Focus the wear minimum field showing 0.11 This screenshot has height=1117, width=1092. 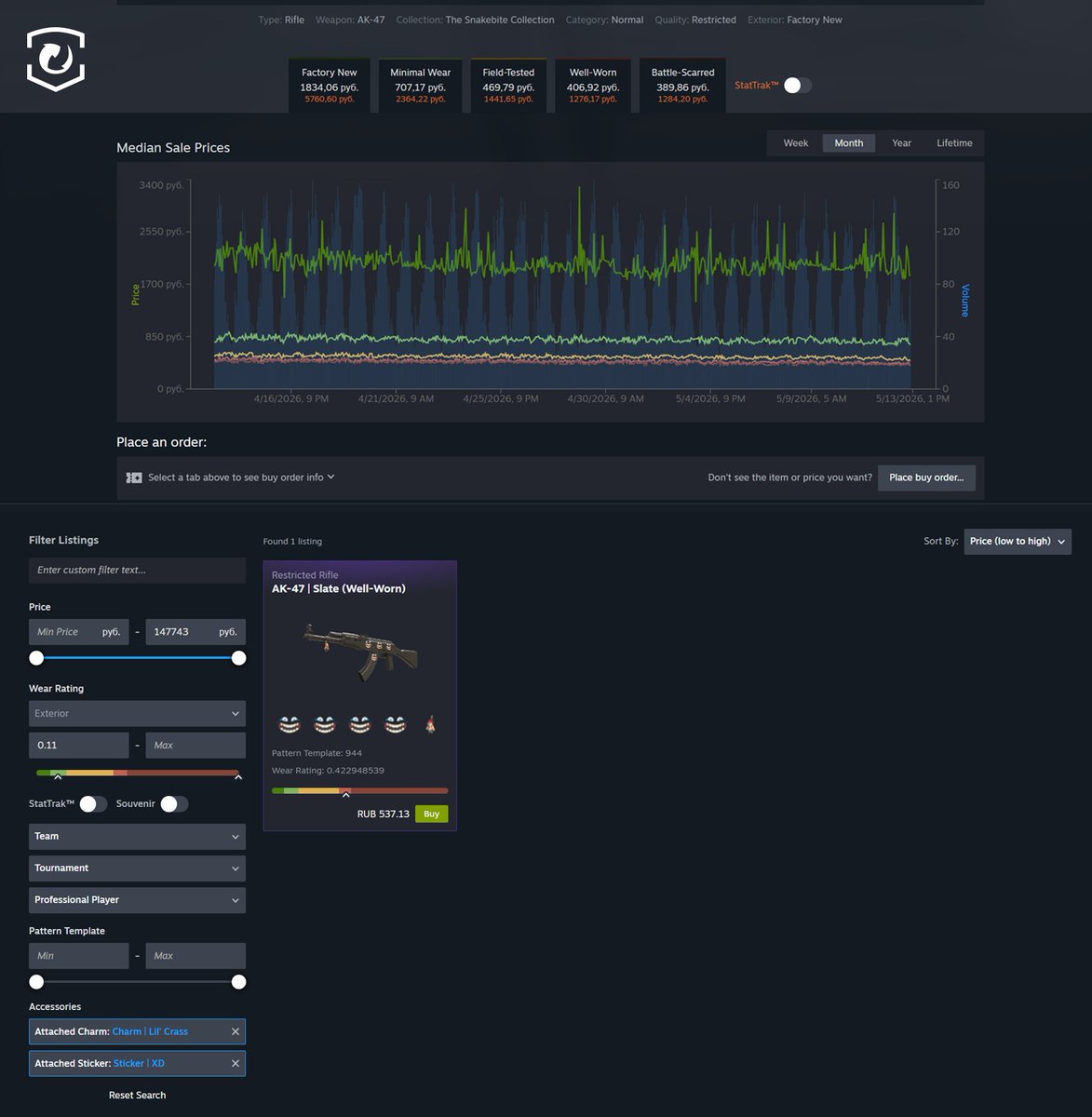[x=78, y=745]
